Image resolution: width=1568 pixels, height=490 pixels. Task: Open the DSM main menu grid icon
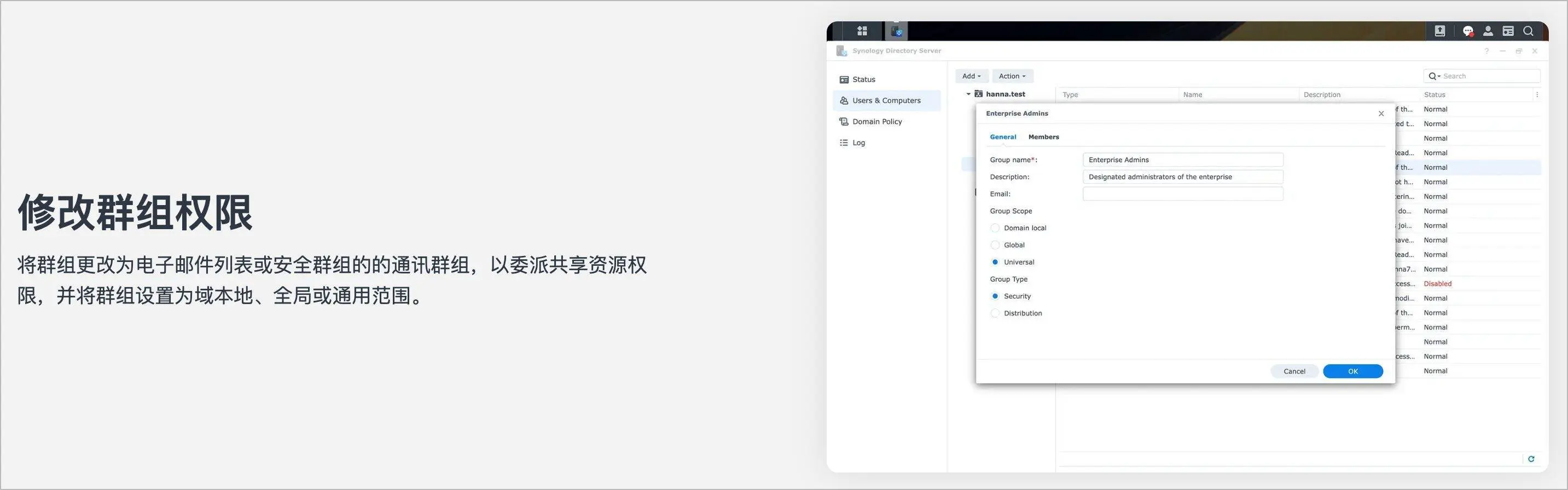(862, 31)
